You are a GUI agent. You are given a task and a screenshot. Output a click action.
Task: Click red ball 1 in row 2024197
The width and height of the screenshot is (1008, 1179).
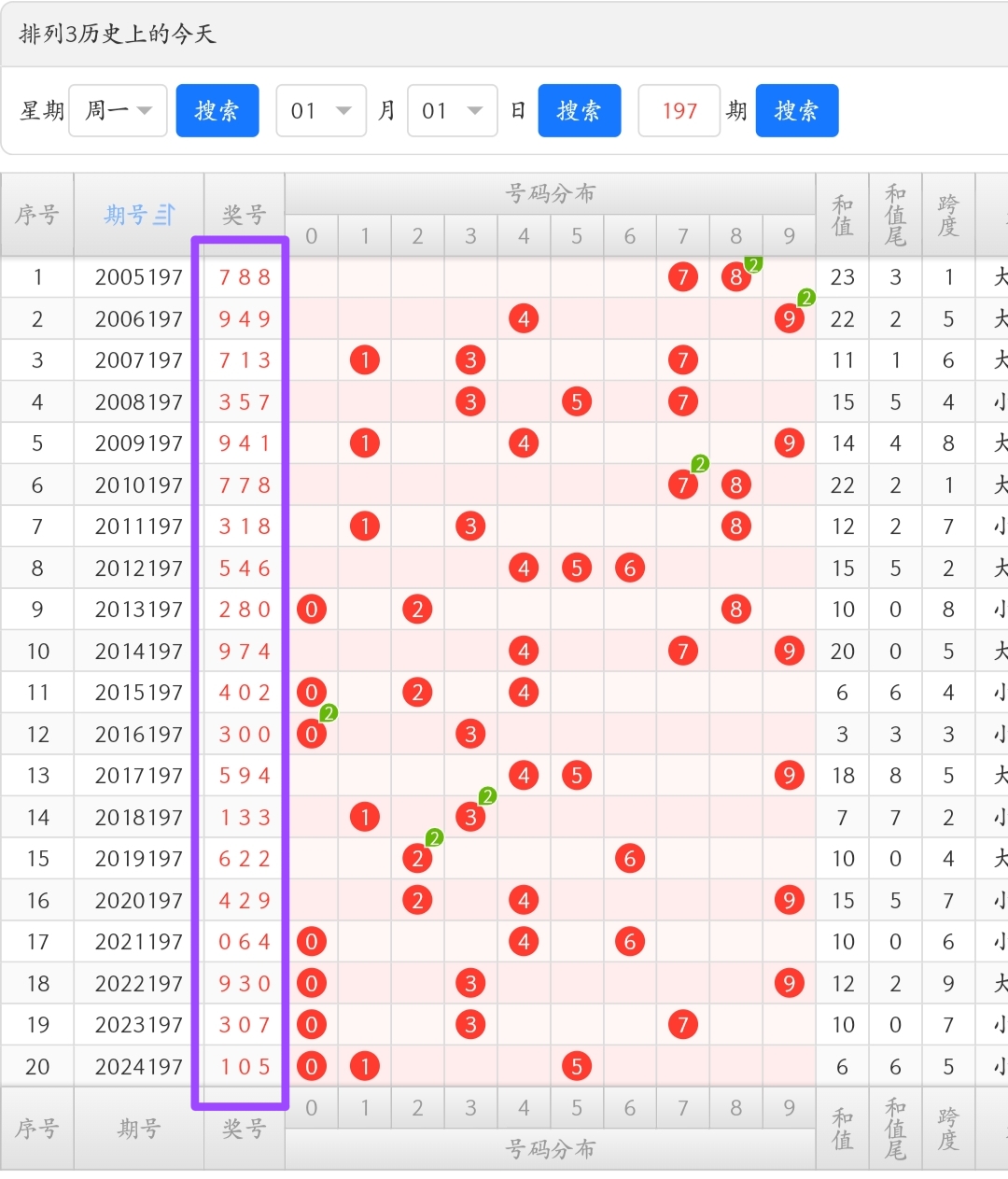tap(365, 1067)
